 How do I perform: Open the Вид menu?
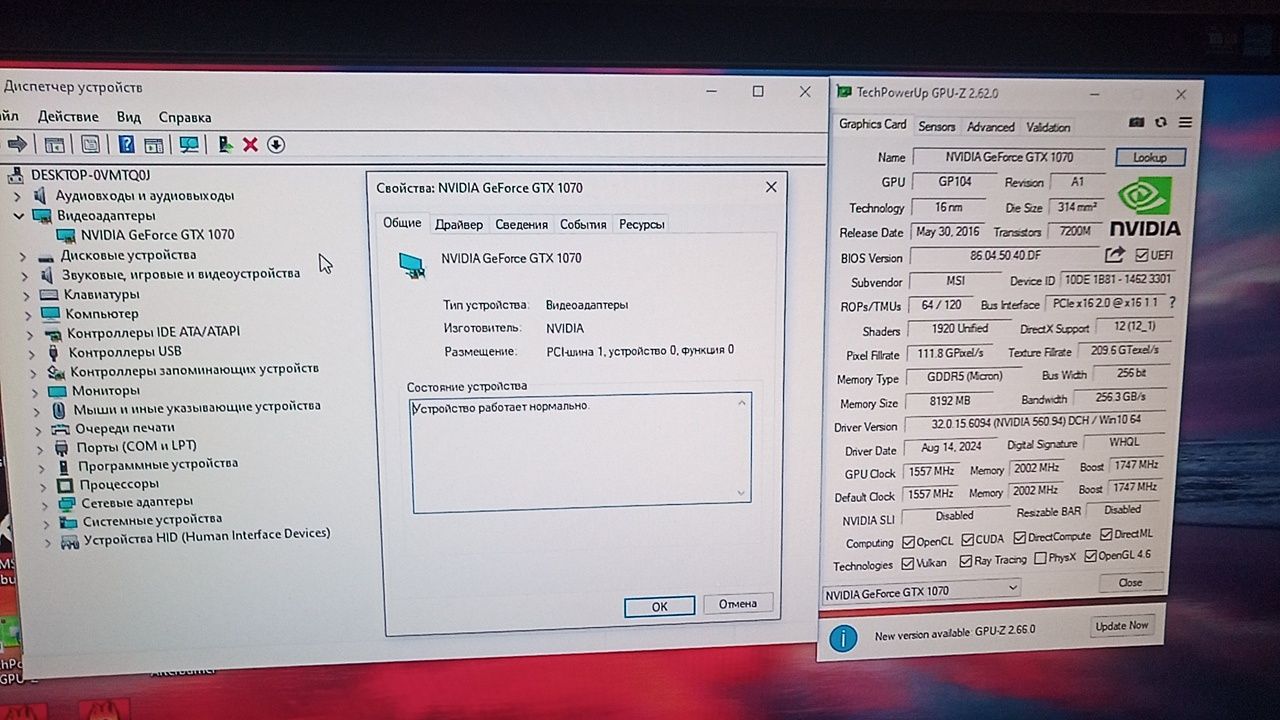[x=128, y=117]
